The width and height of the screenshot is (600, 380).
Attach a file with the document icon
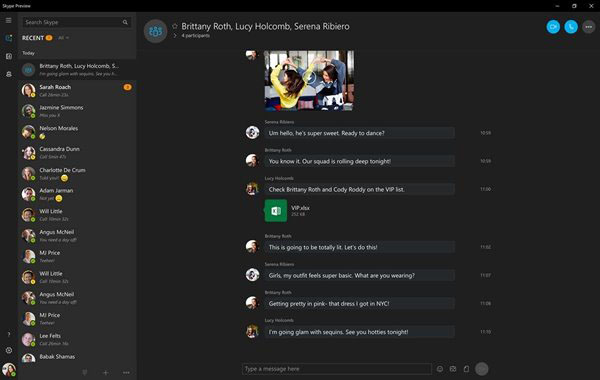(x=466, y=369)
